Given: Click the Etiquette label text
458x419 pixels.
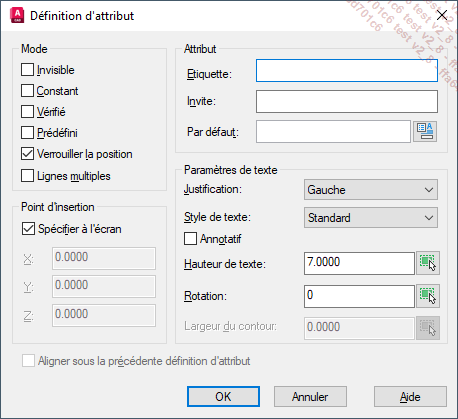Looking at the screenshot, I should 209,74.
